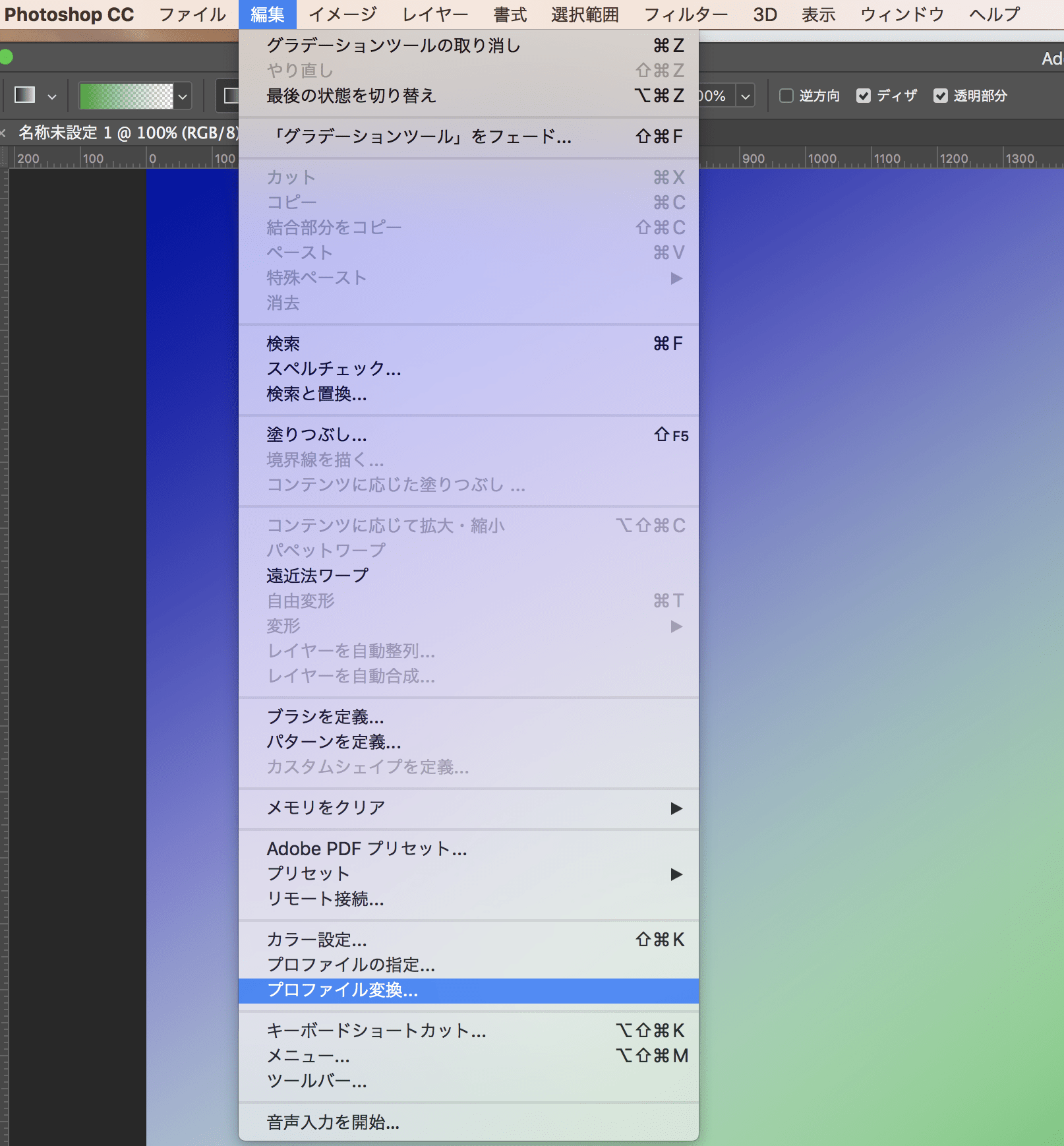Click the green gradient preview swatch
This screenshot has height=1146, width=1064.
coord(126,96)
